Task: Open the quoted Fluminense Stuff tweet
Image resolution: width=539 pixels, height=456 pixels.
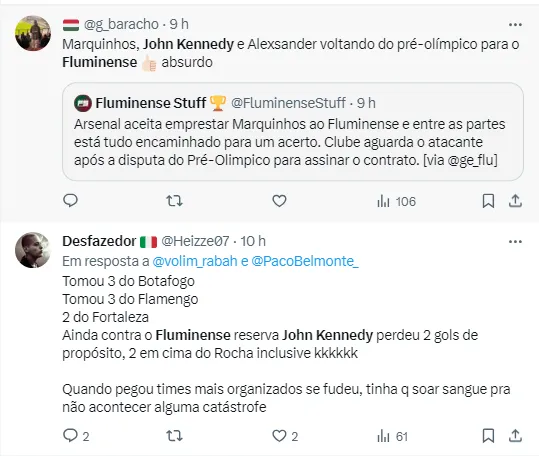Action: (293, 132)
